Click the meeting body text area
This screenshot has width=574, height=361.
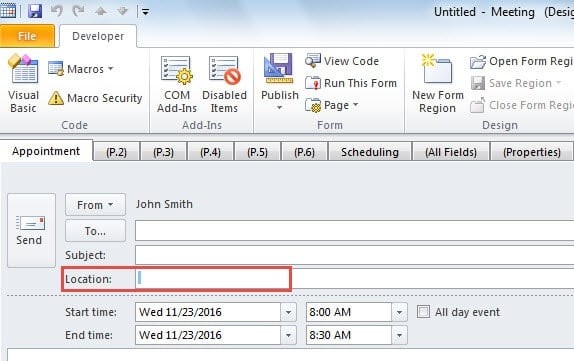290,355
